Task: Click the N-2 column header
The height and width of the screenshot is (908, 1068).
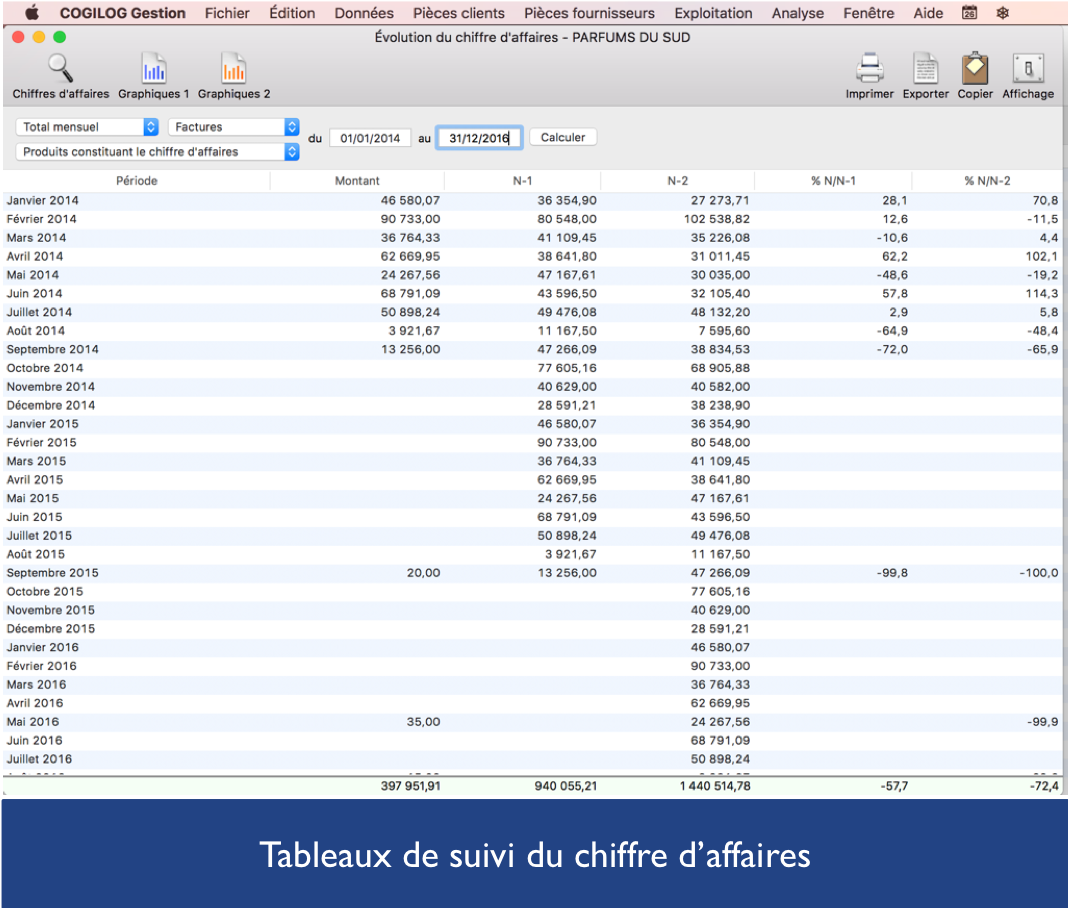Action: (677, 181)
